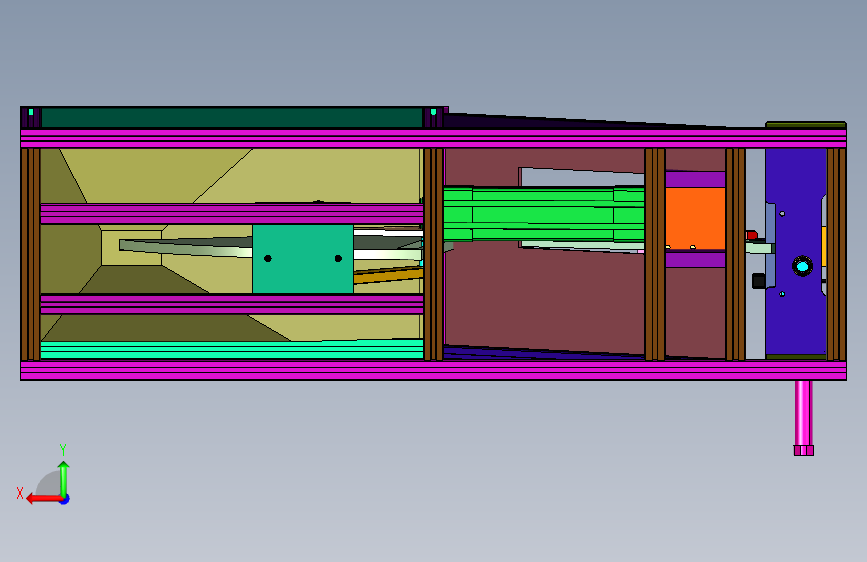The width and height of the screenshot is (867, 562).
Task: Select the blue-violet end panel
Action: 795,252
